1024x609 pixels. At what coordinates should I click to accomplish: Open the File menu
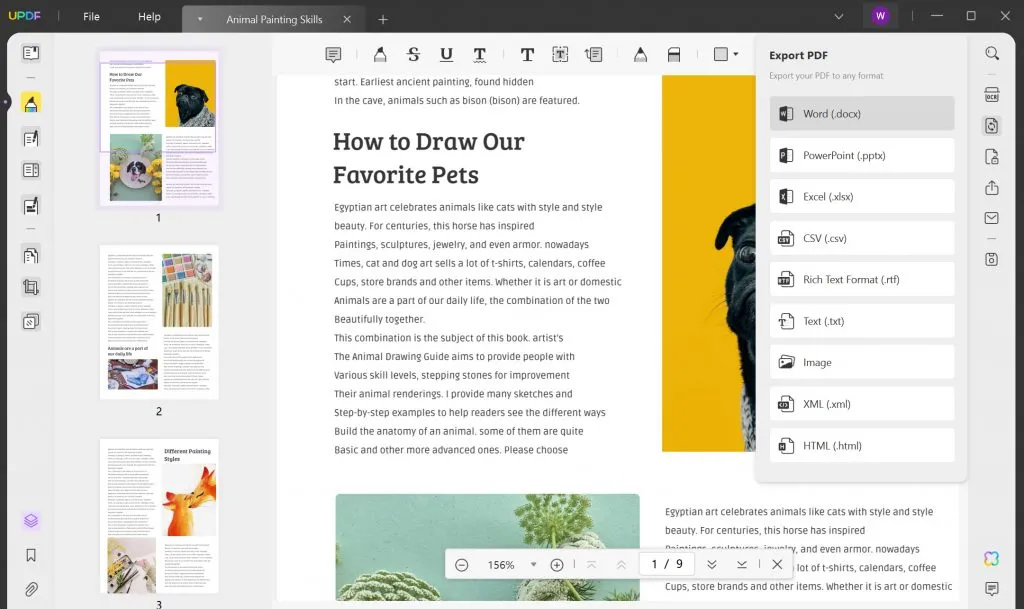point(91,16)
